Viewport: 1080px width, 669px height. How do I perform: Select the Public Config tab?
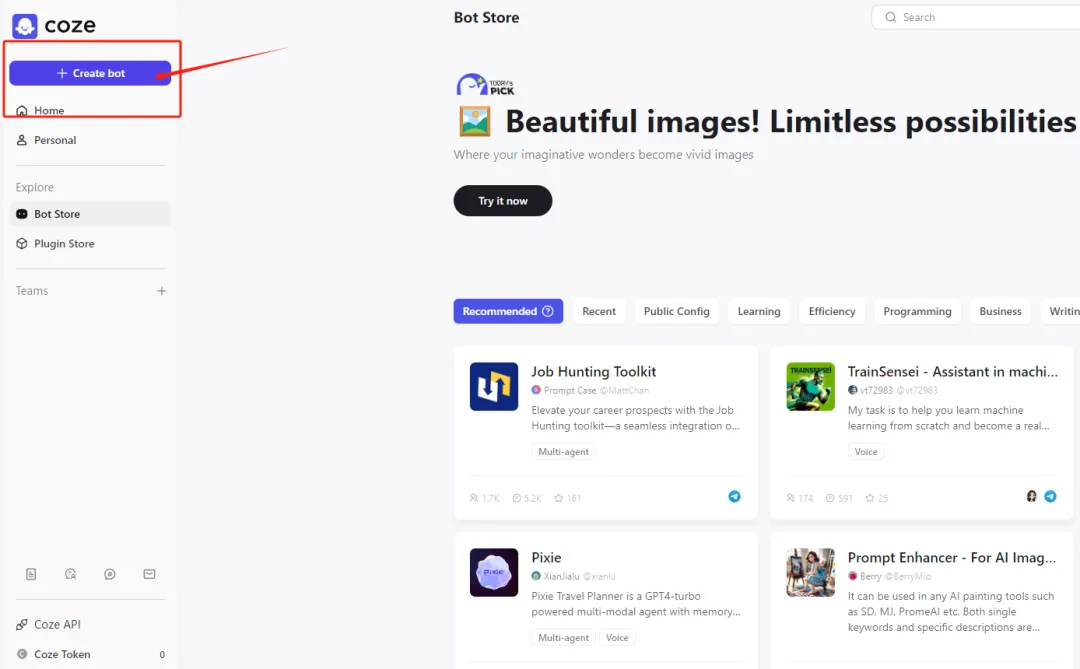coord(676,311)
